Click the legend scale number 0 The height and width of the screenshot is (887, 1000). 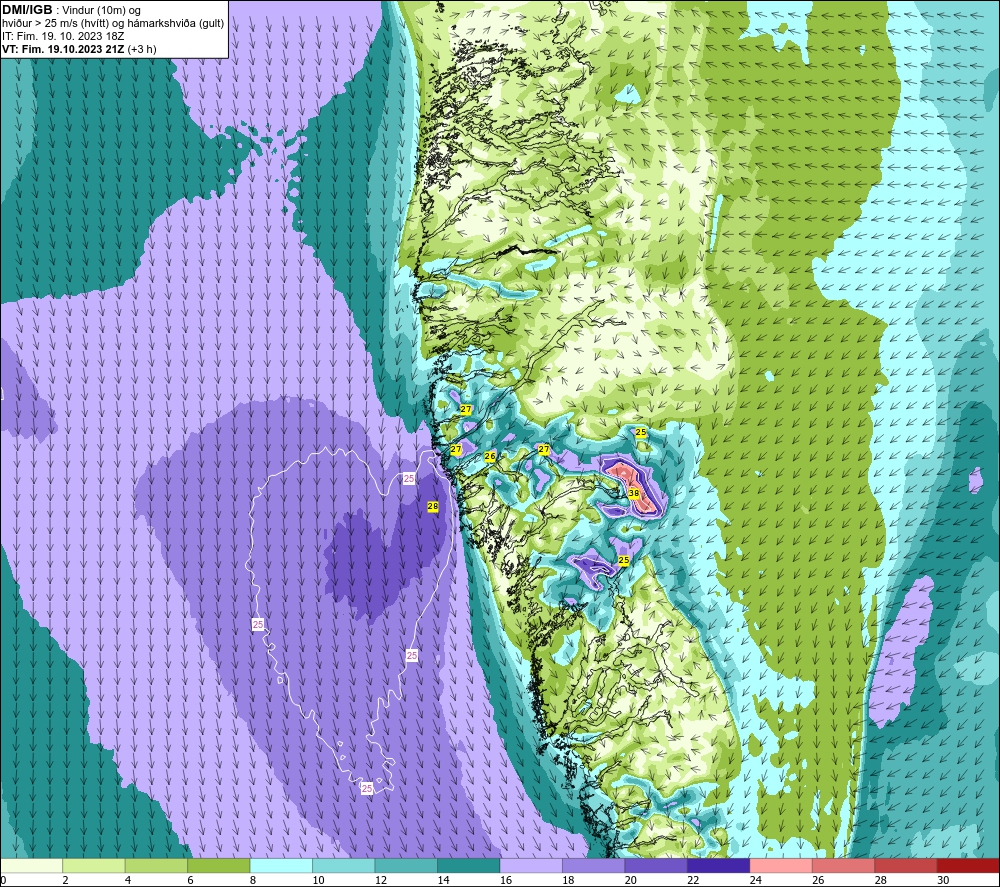pos(3,880)
